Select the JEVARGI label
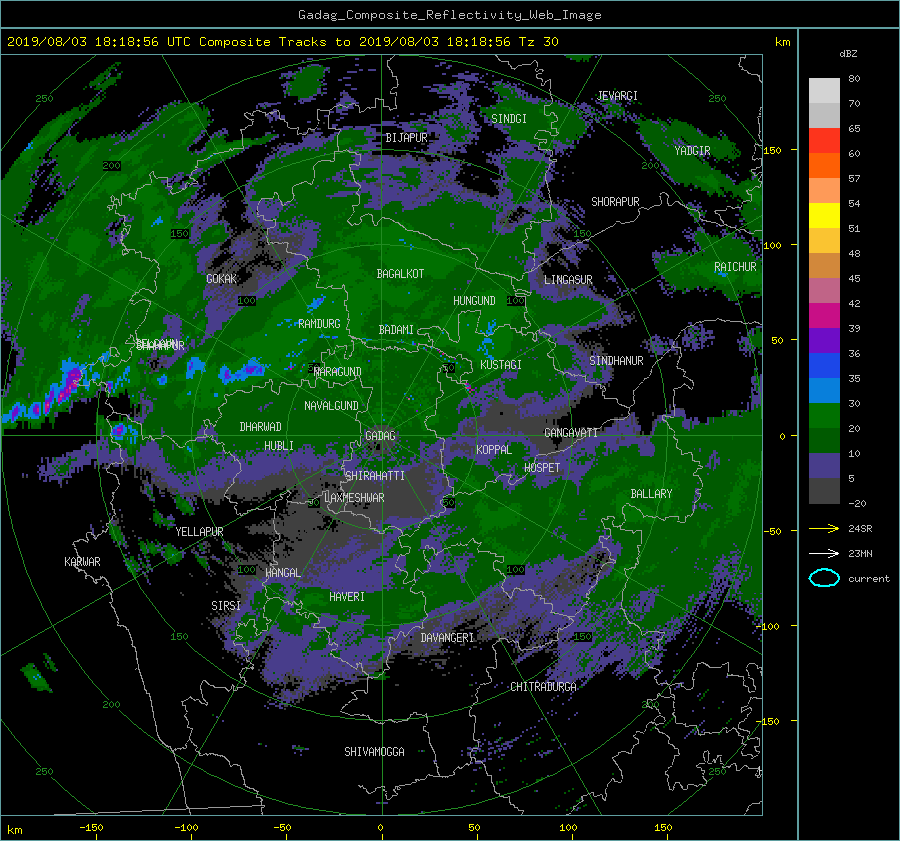This screenshot has width=900, height=841. [x=618, y=96]
